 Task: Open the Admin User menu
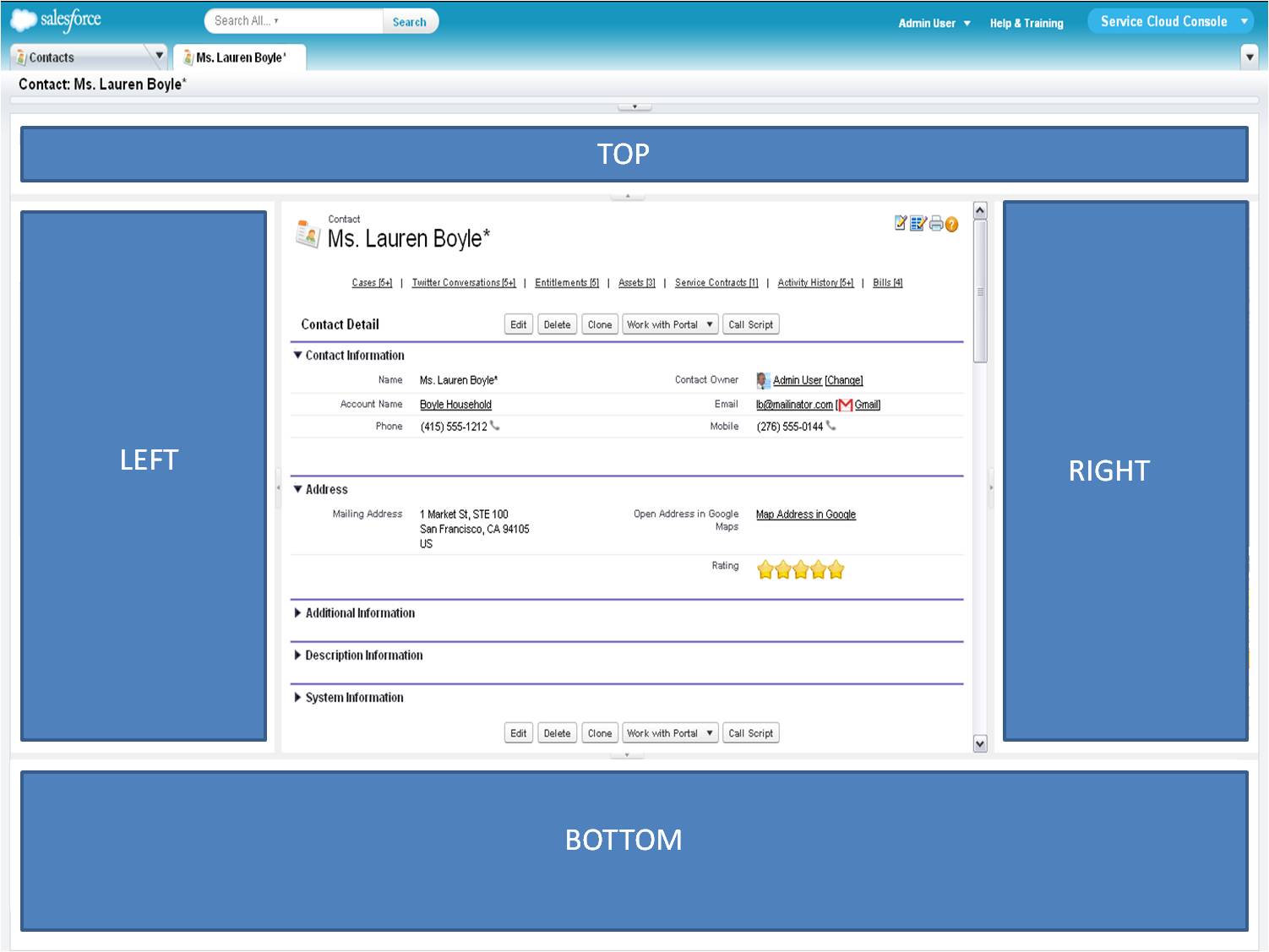(934, 24)
